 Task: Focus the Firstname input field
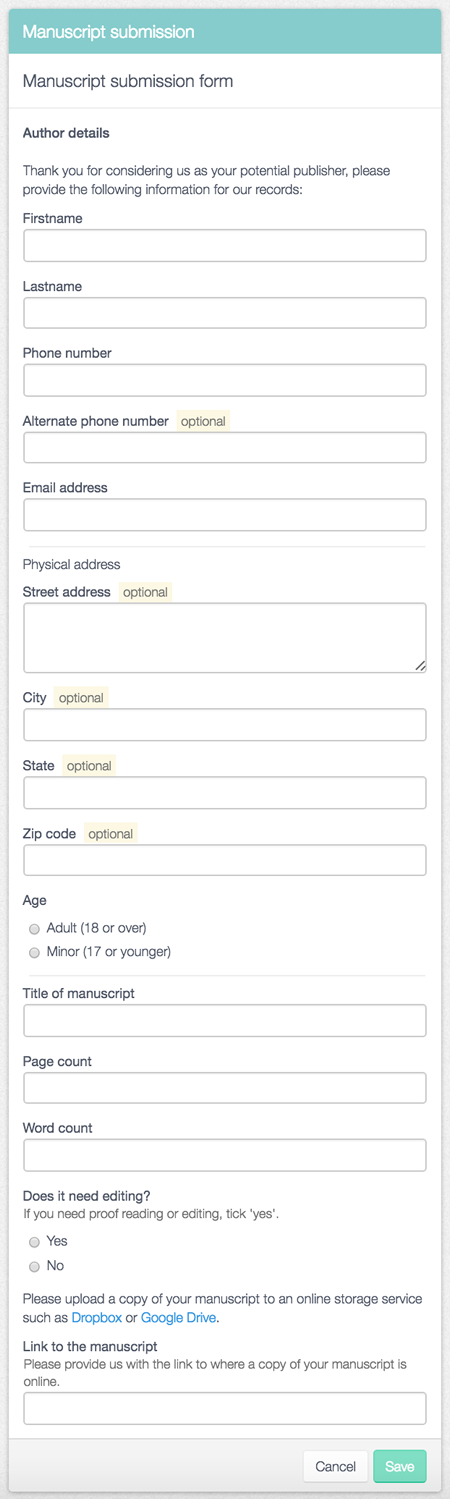coord(225,245)
